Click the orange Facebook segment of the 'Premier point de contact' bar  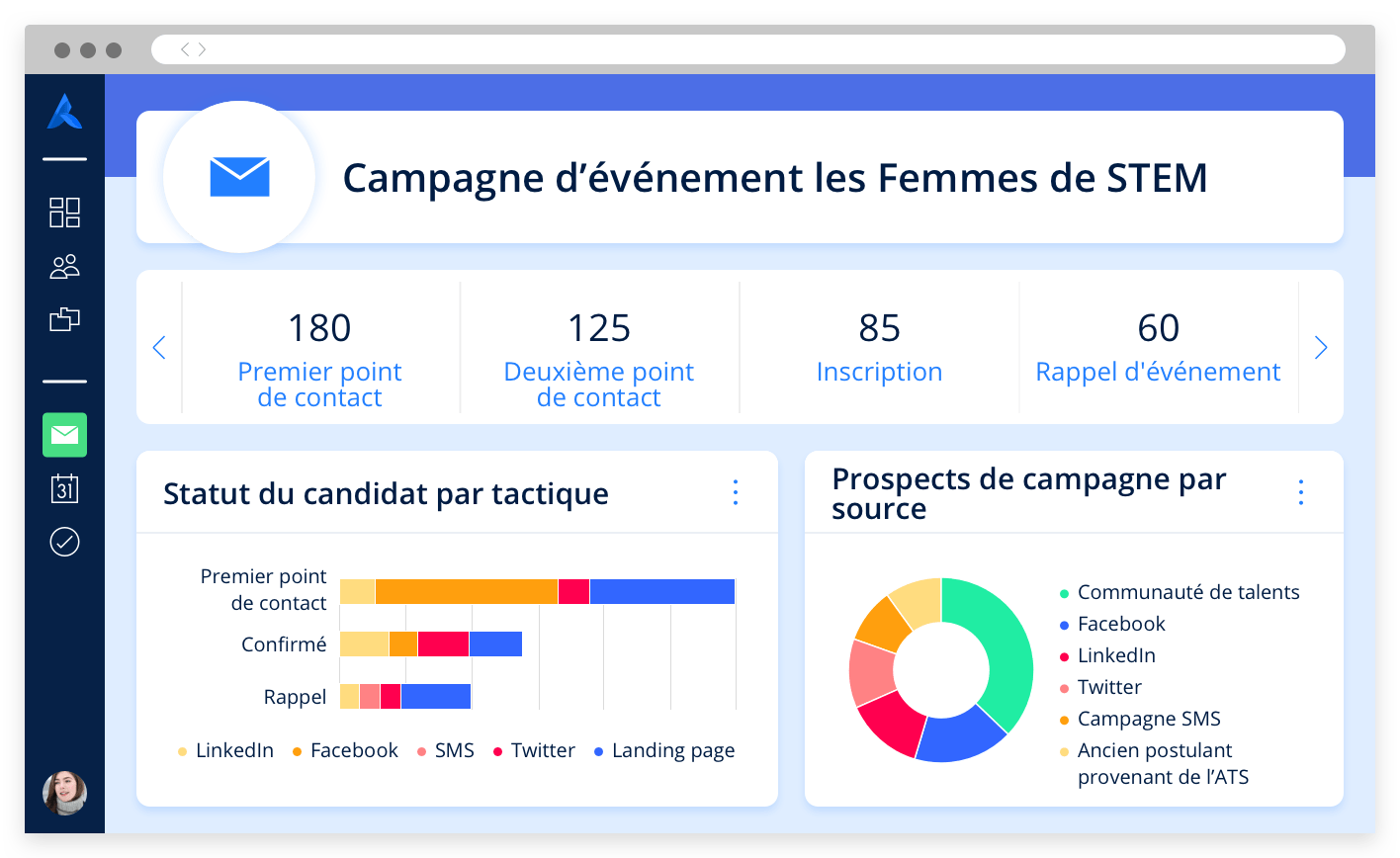click(467, 591)
